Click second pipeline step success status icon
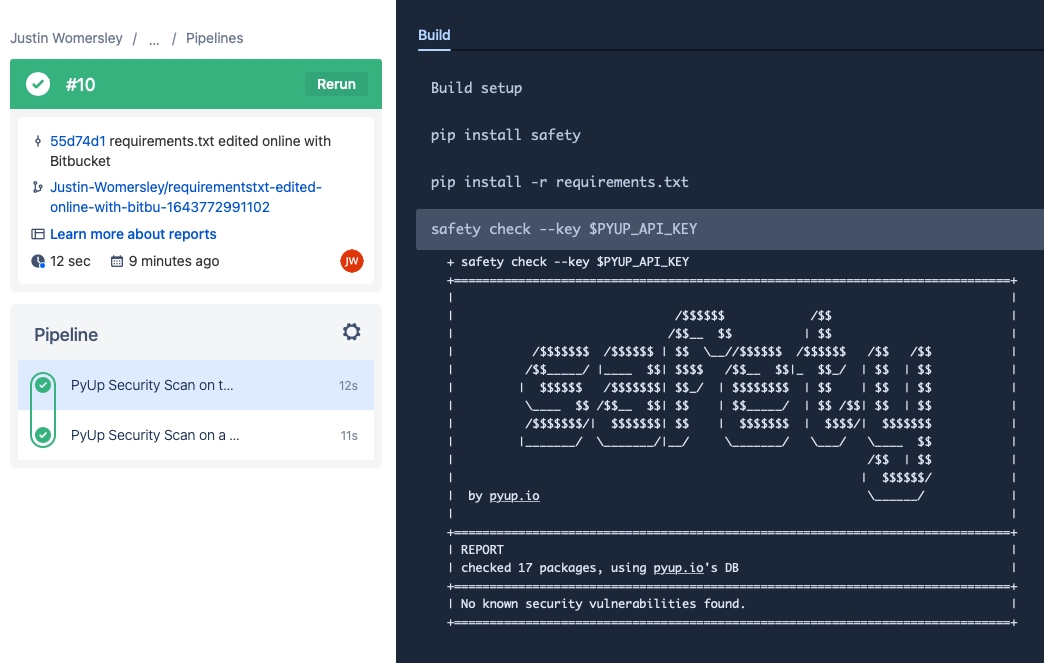Screen dimensions: 1044x663 point(43,435)
